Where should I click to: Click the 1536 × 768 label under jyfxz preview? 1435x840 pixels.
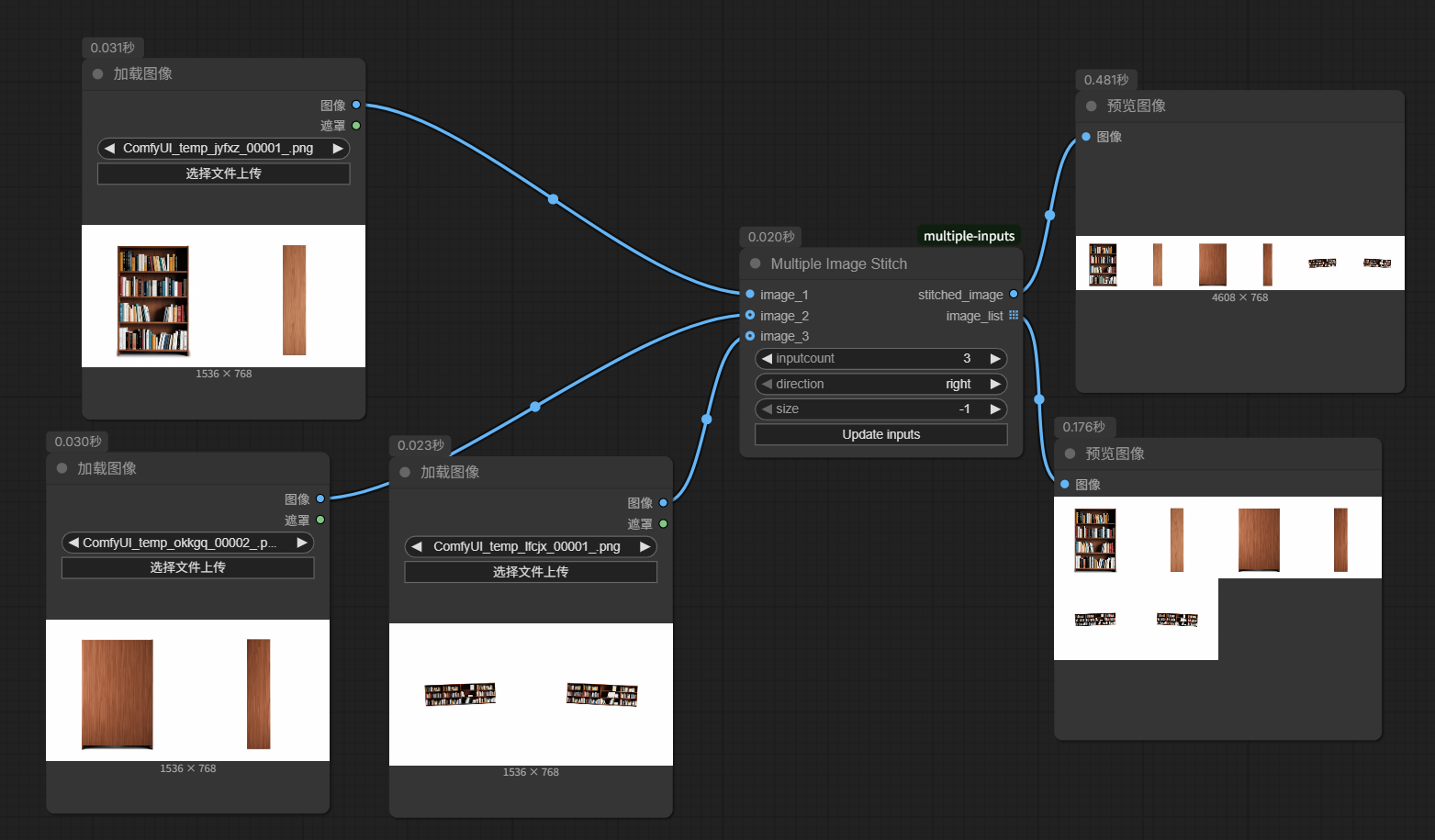[x=223, y=374]
